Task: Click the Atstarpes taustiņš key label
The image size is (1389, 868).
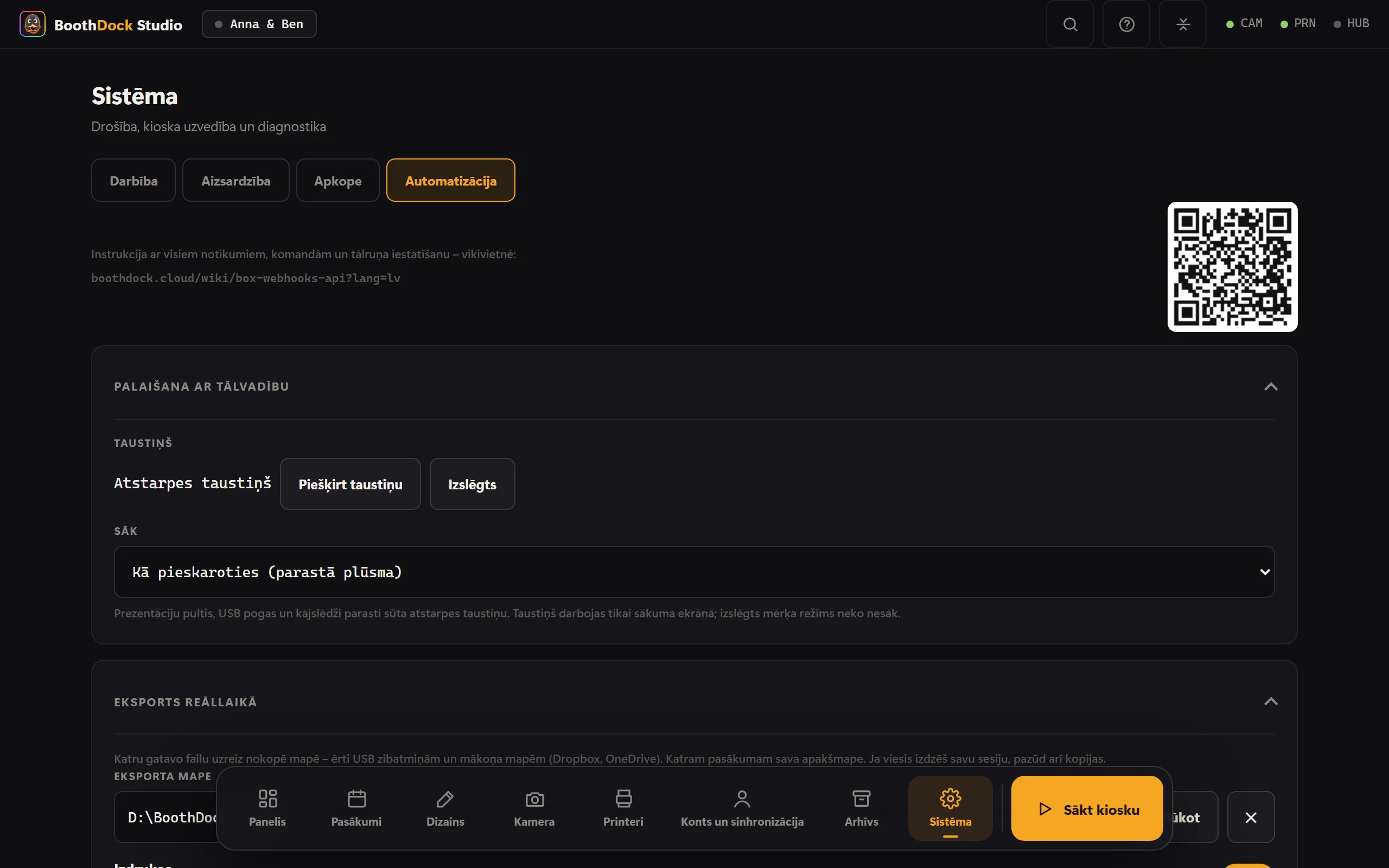Action: click(x=192, y=483)
